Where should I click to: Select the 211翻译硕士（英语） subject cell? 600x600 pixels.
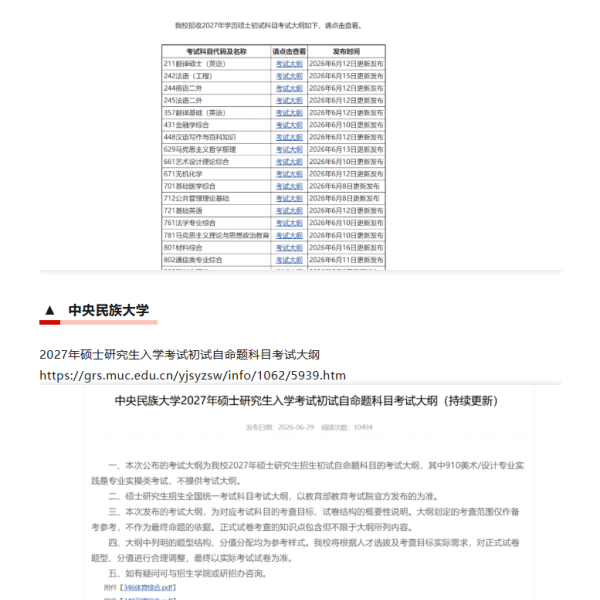tap(216, 64)
